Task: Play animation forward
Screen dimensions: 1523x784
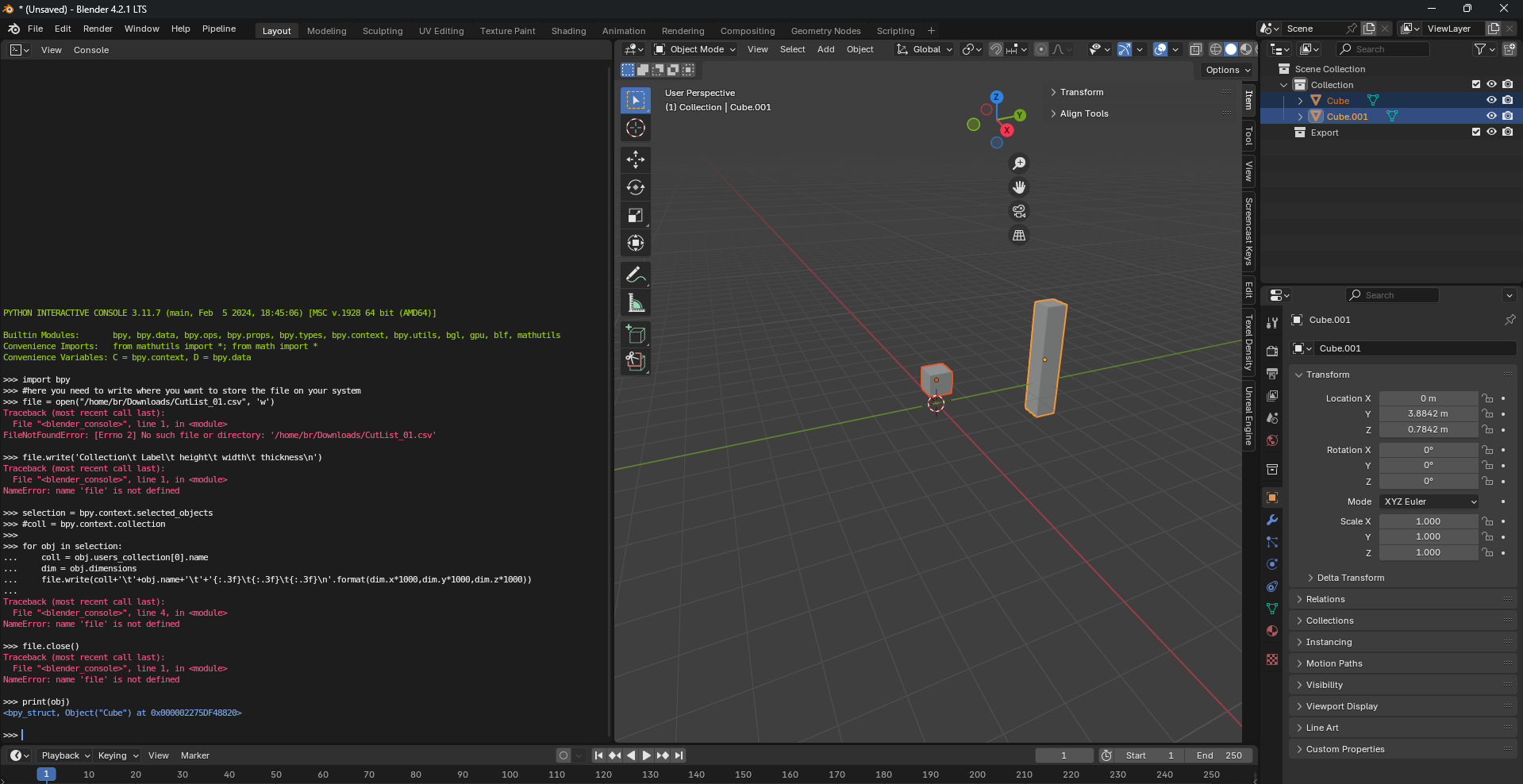Action: pyautogui.click(x=646, y=755)
